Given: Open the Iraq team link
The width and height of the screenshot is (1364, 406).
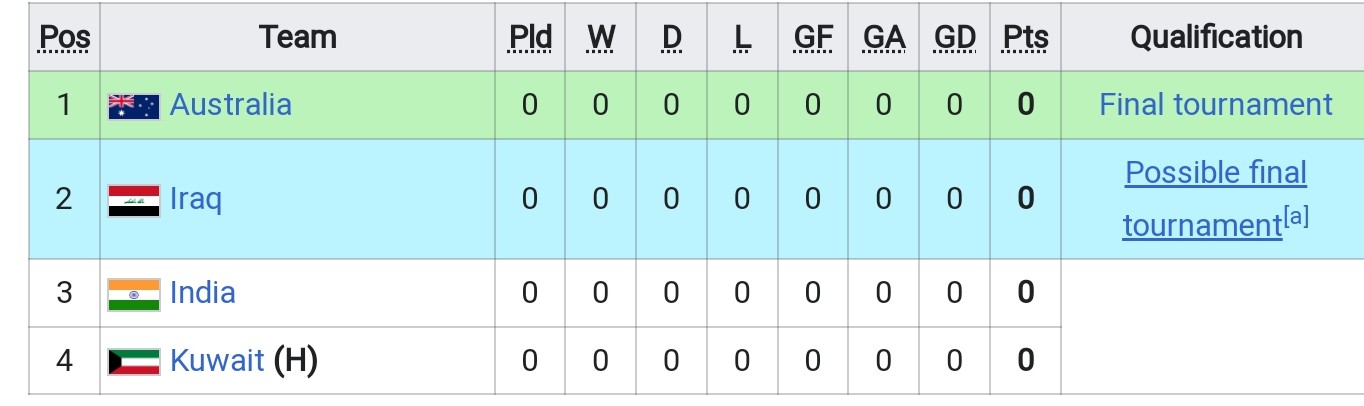Looking at the screenshot, I should pyautogui.click(x=196, y=199).
